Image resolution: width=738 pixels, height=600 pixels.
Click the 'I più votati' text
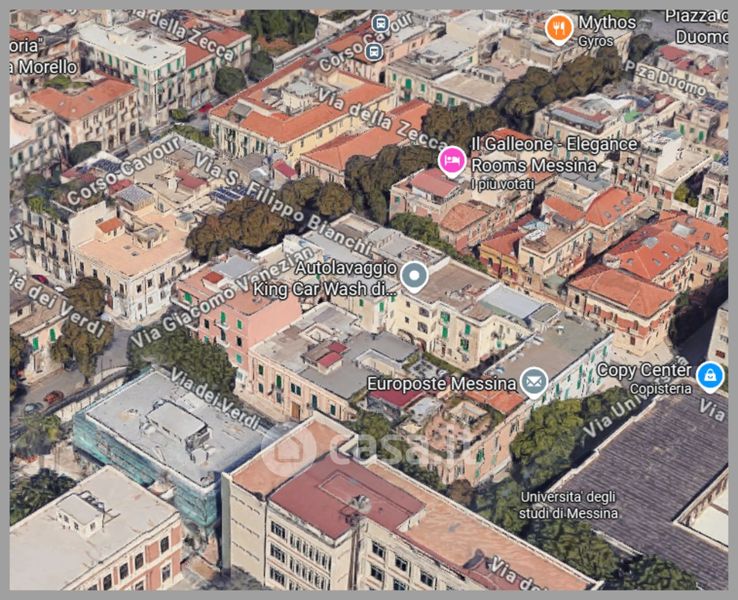(x=503, y=184)
